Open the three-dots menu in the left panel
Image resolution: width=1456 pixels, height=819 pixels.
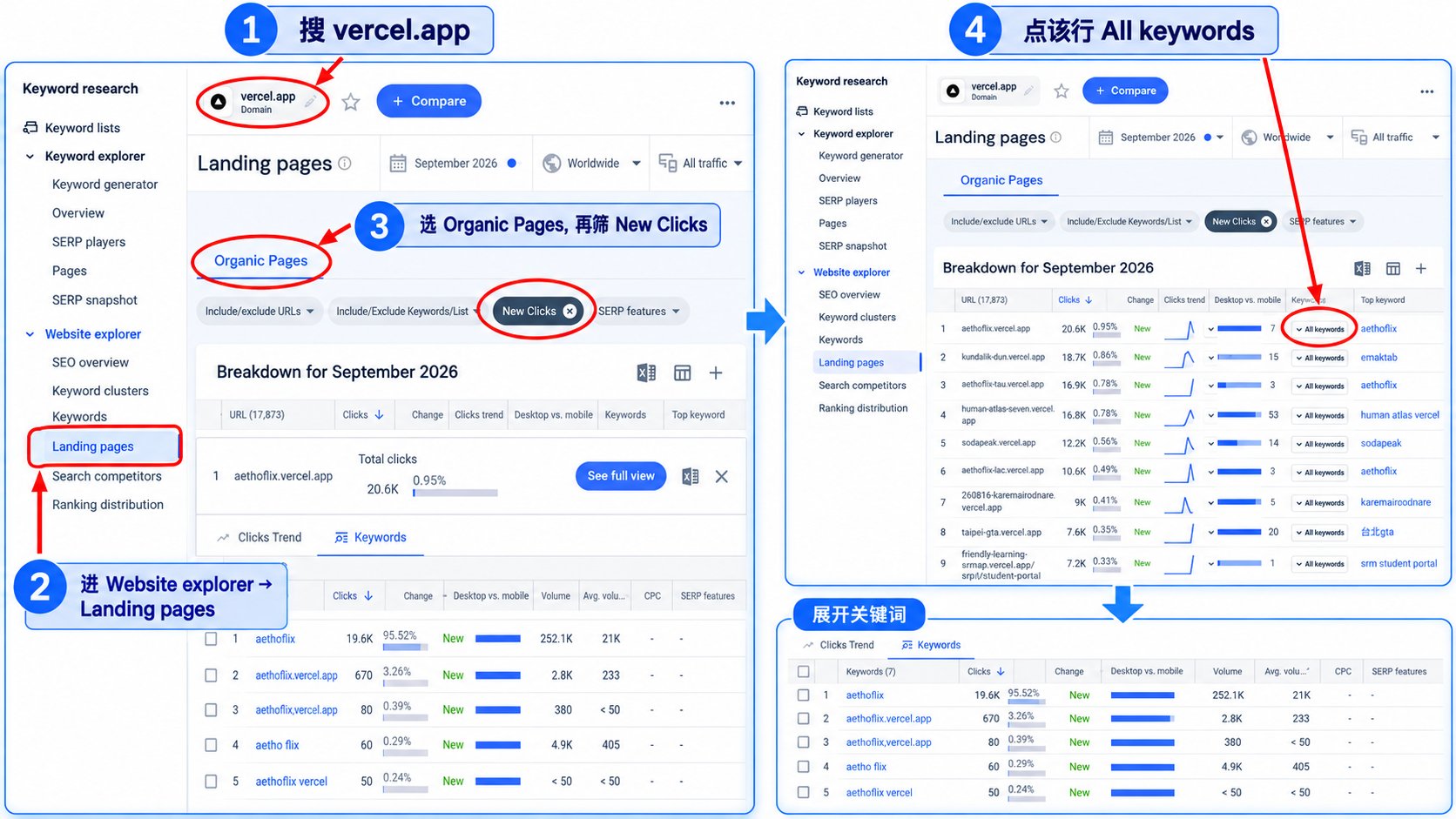727,103
